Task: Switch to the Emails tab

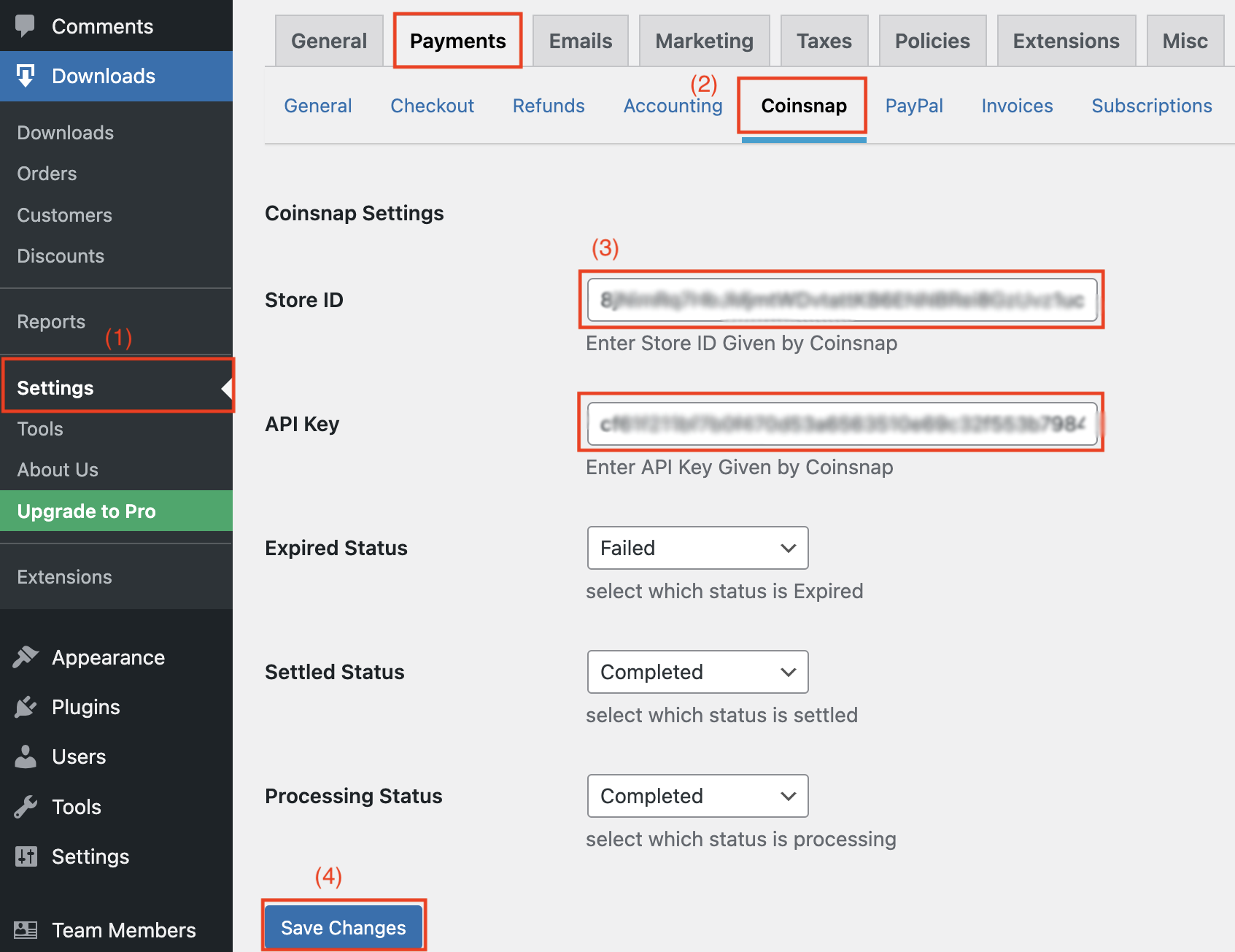Action: click(580, 41)
